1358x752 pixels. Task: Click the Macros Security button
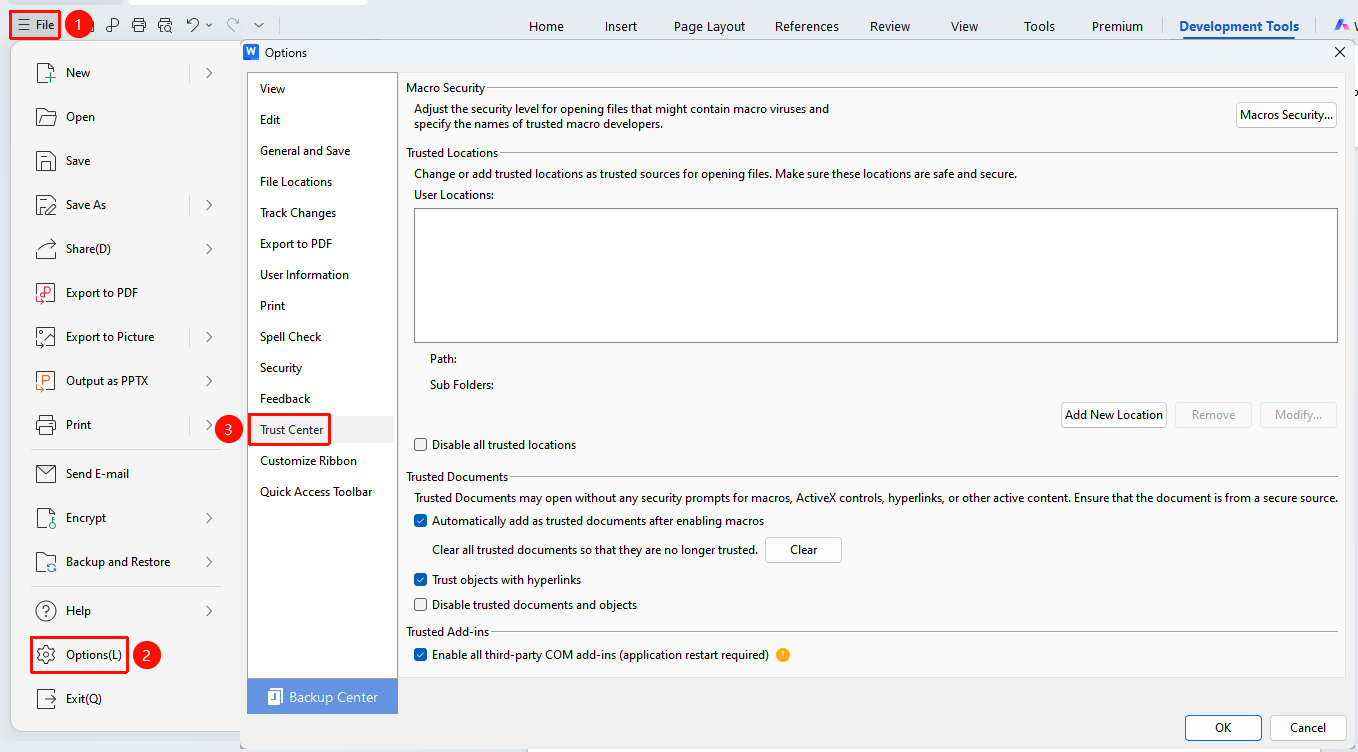(1287, 115)
